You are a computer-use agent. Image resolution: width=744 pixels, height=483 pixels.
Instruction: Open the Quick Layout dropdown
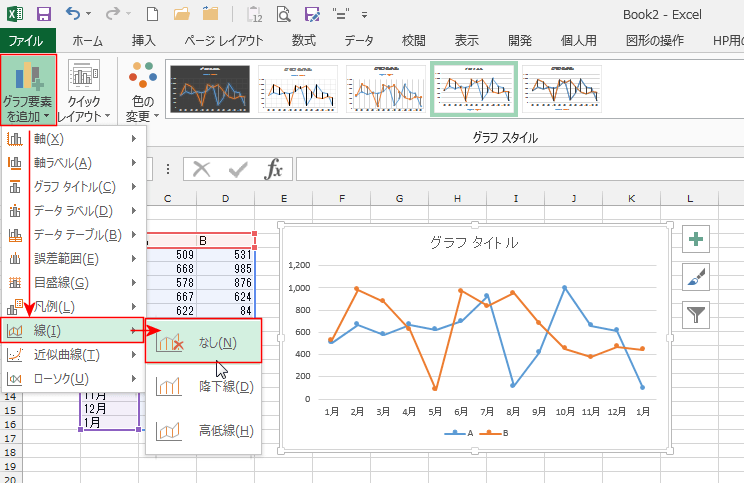click(84, 89)
